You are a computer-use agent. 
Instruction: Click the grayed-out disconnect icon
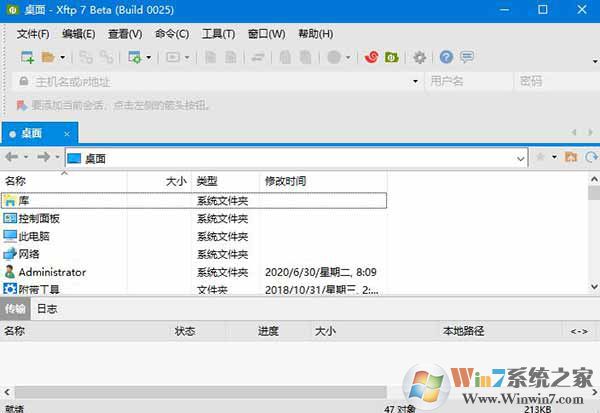click(106, 57)
